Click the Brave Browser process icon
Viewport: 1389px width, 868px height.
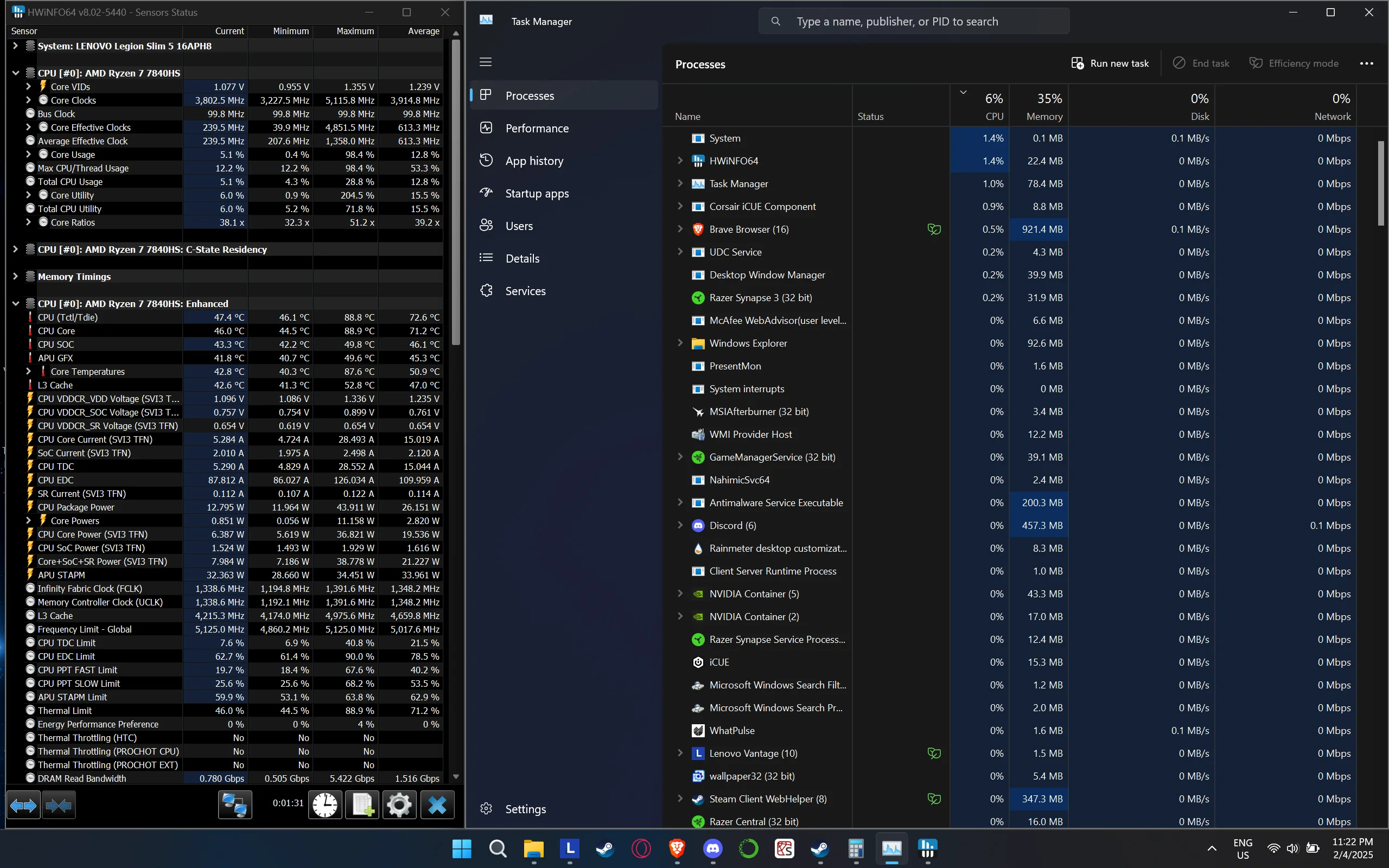698,229
